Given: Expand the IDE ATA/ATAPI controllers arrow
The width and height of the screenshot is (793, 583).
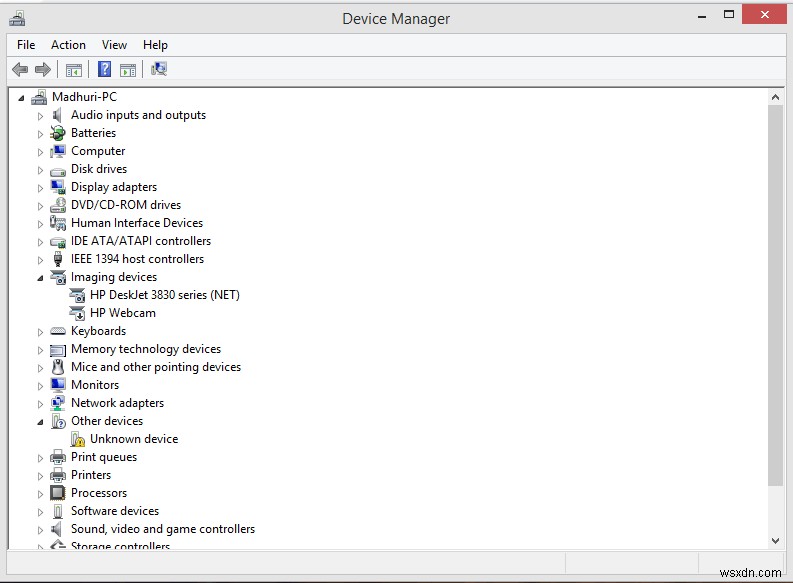Looking at the screenshot, I should click(40, 242).
